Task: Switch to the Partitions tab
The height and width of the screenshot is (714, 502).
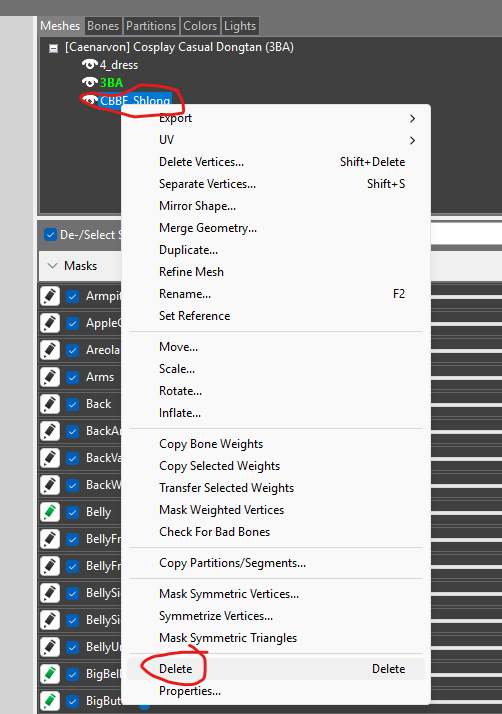Action: tap(151, 26)
